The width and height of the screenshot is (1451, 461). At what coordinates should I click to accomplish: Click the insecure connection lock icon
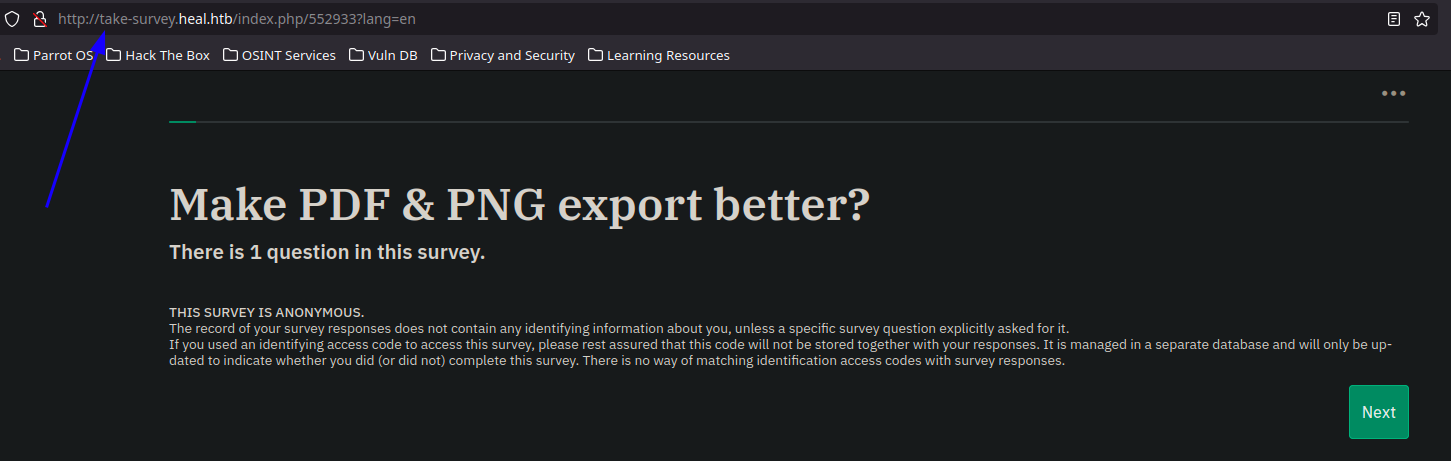tap(40, 19)
